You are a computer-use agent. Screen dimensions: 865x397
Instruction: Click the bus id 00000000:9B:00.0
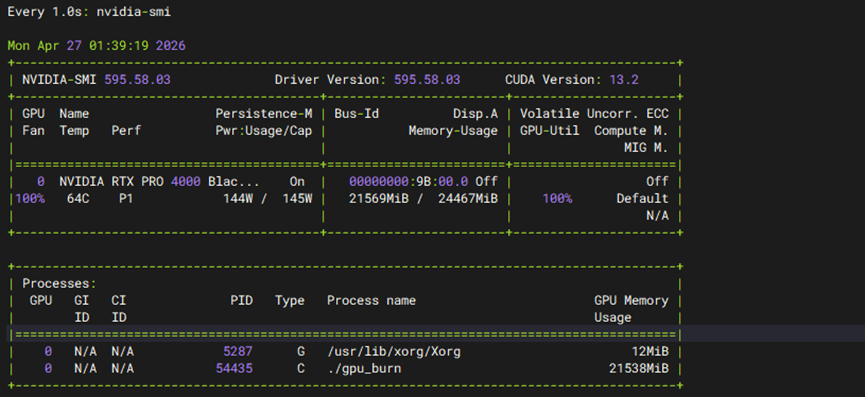[409, 181]
